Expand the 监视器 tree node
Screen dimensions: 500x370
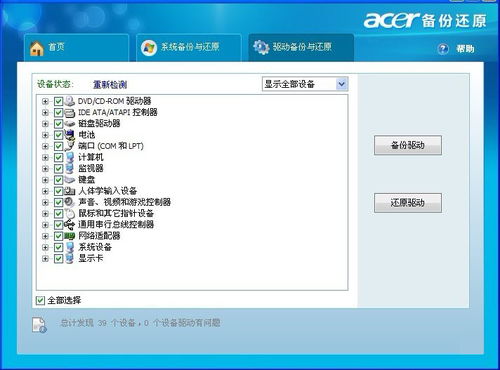click(x=45, y=169)
